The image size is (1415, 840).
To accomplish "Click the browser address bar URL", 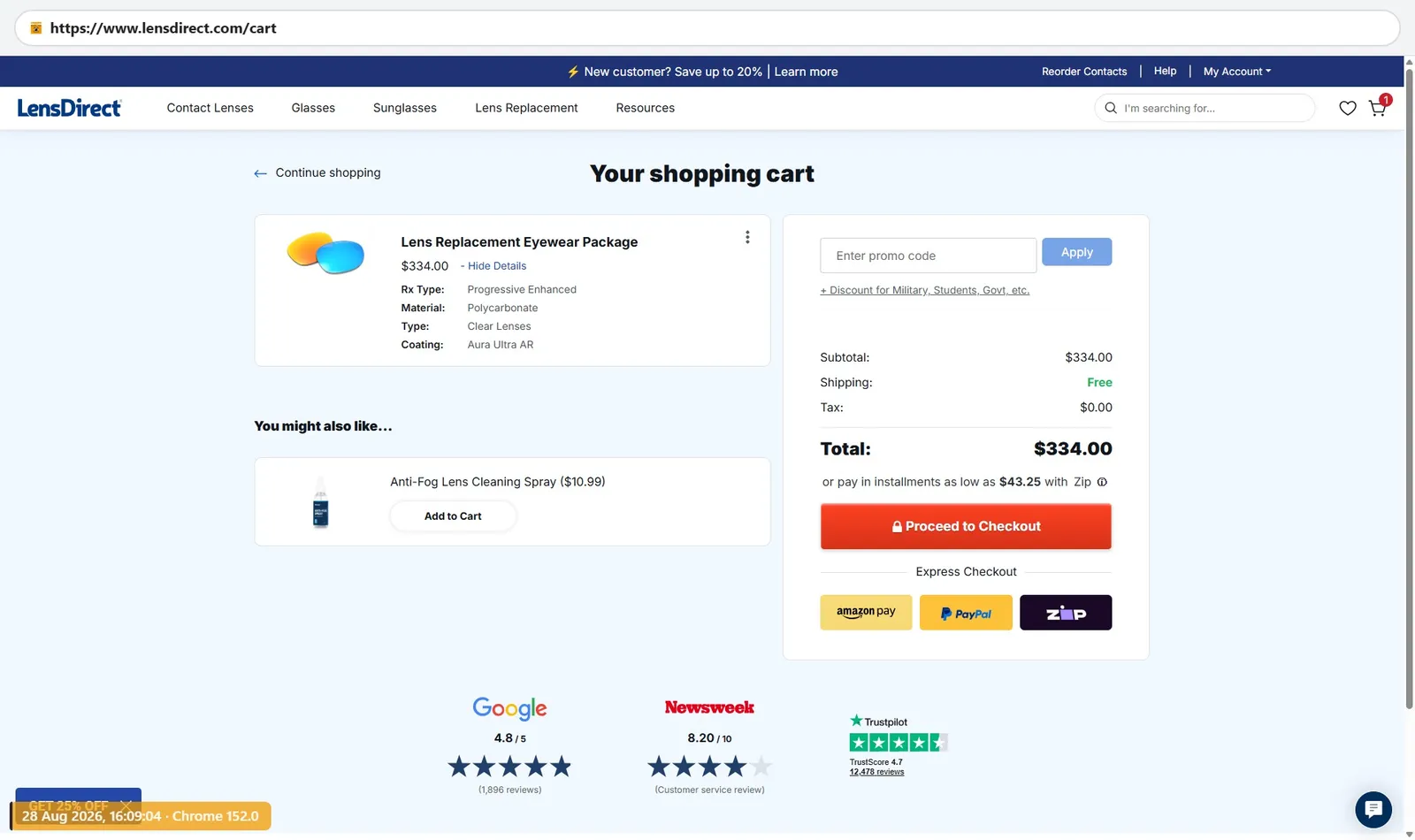I will (163, 28).
